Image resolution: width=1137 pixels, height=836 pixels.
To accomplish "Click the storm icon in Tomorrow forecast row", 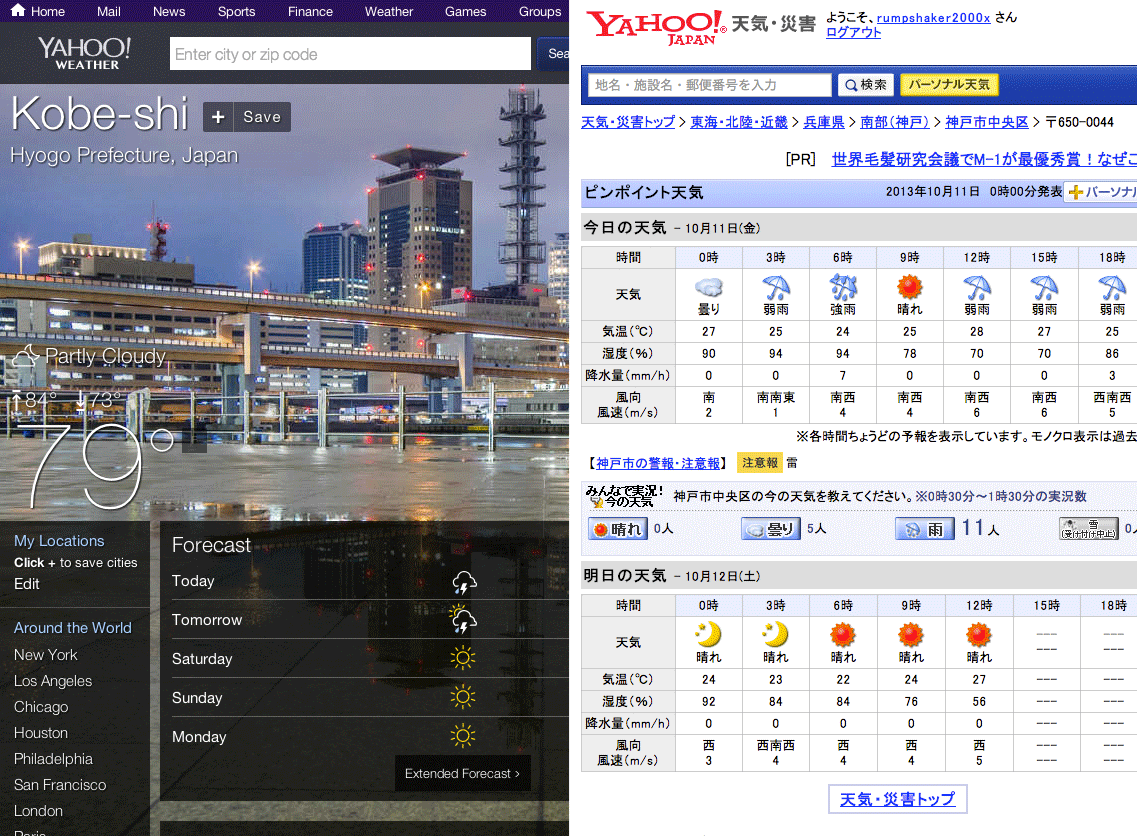I will point(463,620).
